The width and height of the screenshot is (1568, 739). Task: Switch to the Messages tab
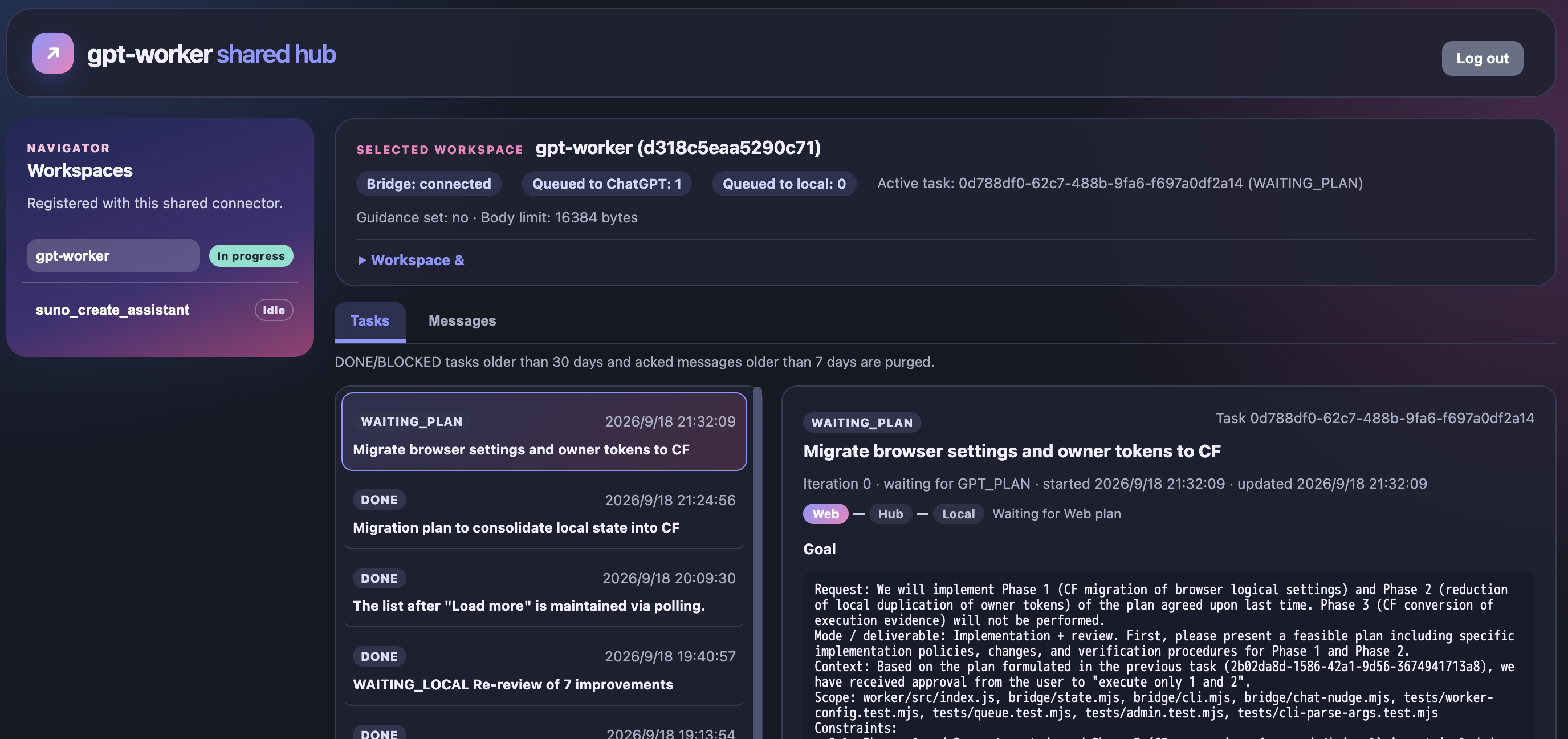[462, 321]
